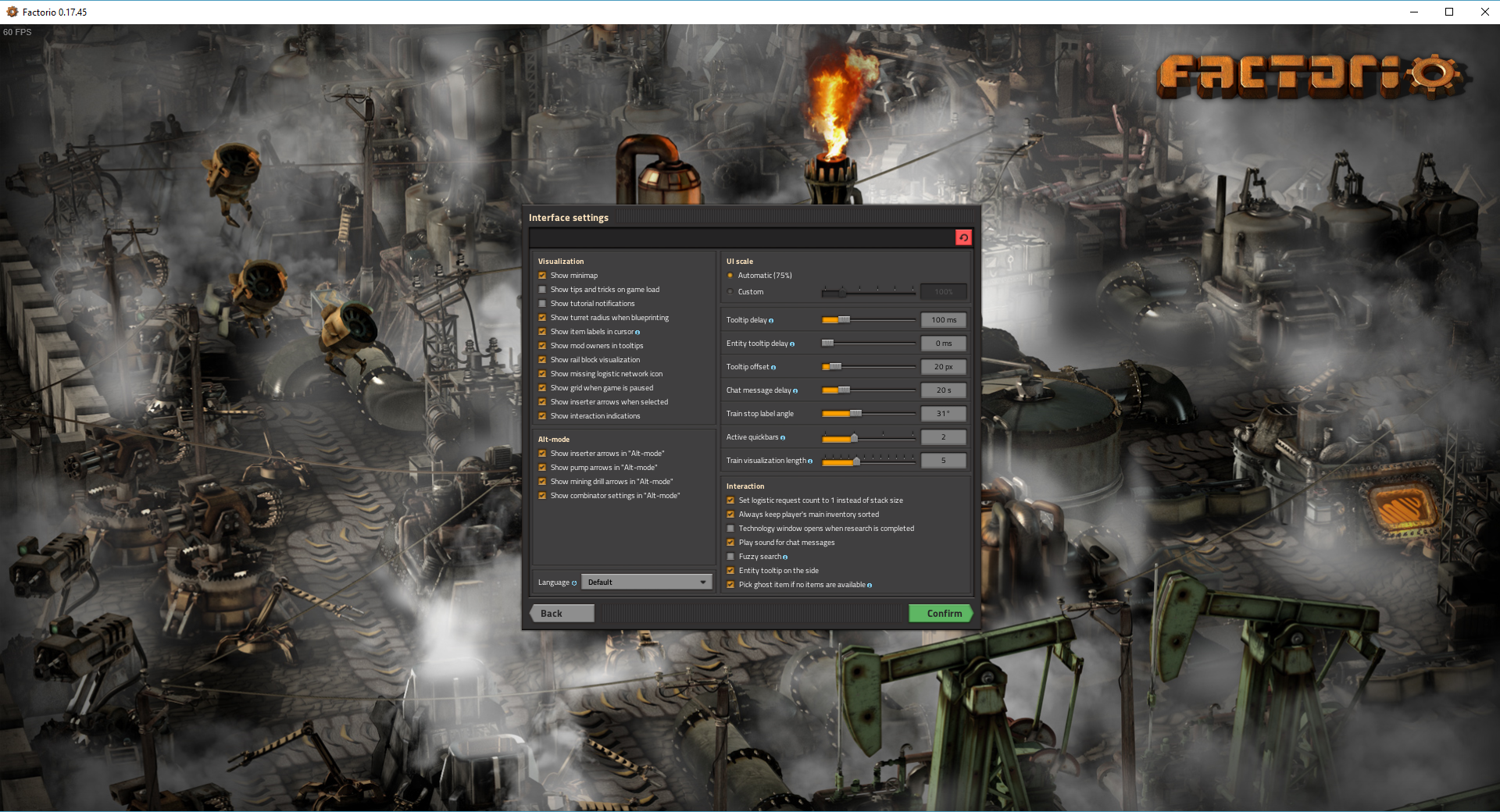Adjust the Tooltip offset slider
This screenshot has height=812, width=1500.
[868, 367]
